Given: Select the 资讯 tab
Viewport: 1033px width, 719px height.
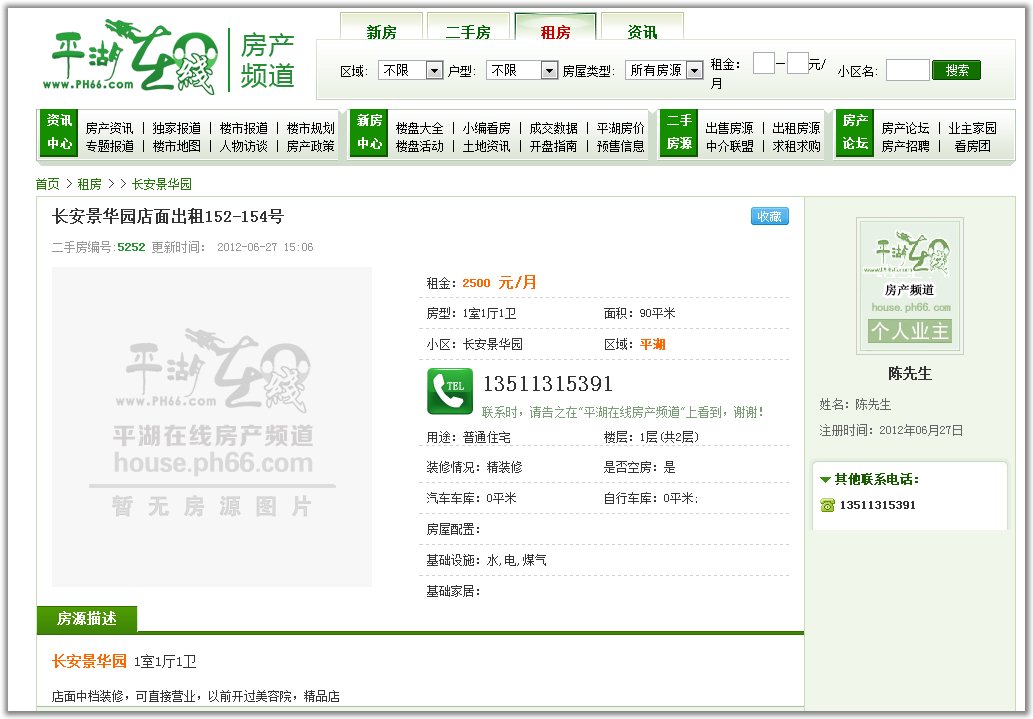Looking at the screenshot, I should pos(642,32).
